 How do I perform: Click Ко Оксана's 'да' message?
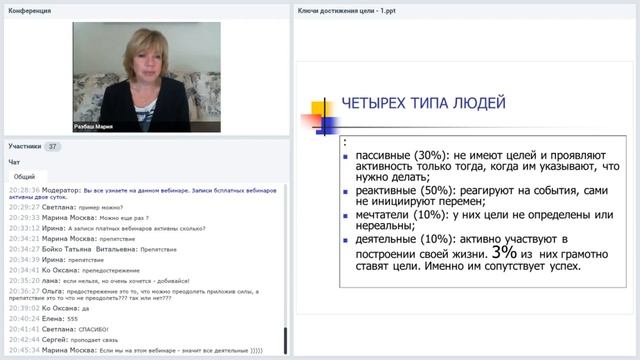(49, 308)
